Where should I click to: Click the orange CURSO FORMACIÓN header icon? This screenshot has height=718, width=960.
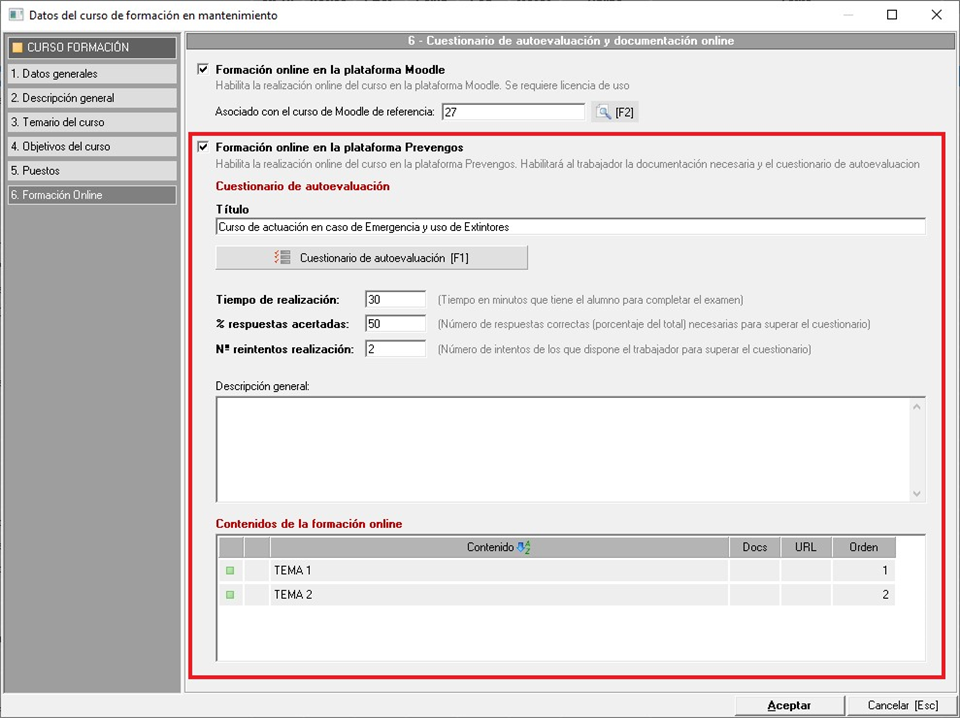click(16, 47)
